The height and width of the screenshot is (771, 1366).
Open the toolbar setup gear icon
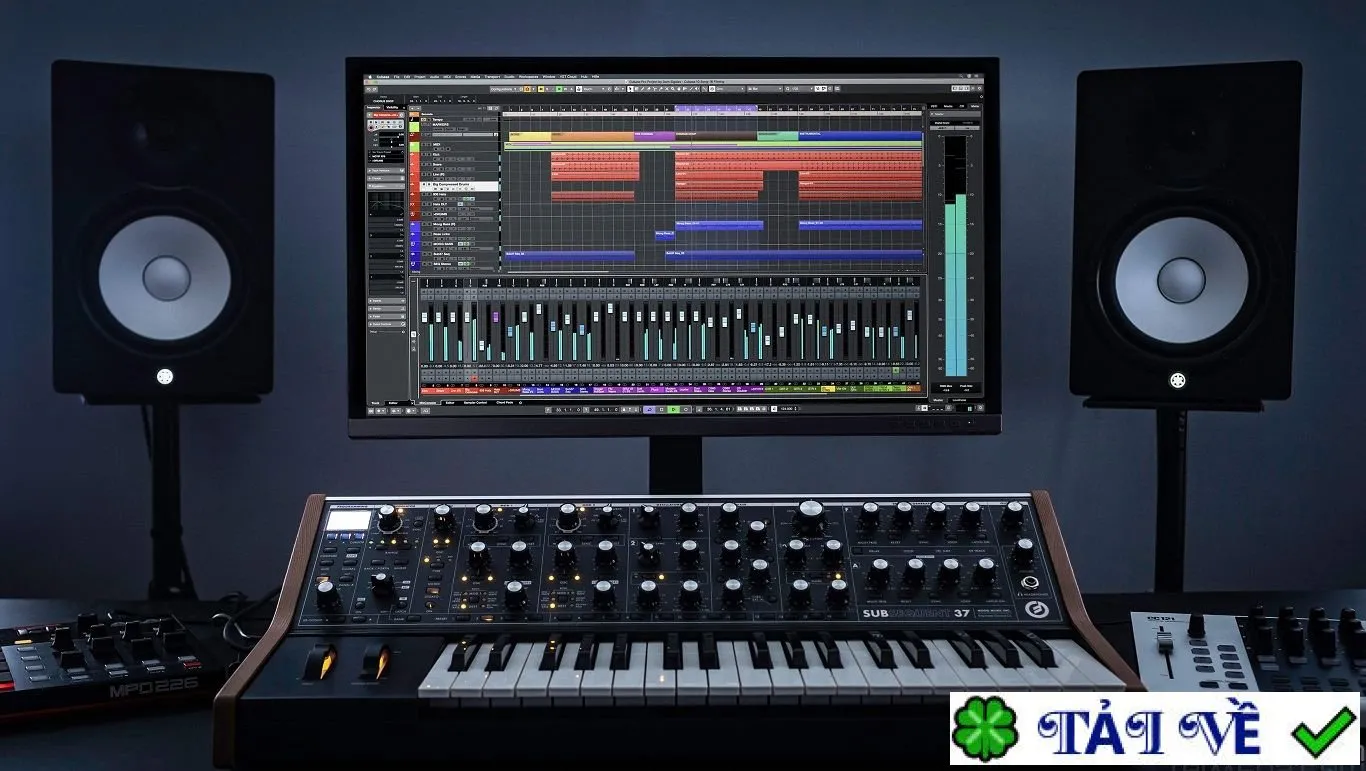coord(978,89)
